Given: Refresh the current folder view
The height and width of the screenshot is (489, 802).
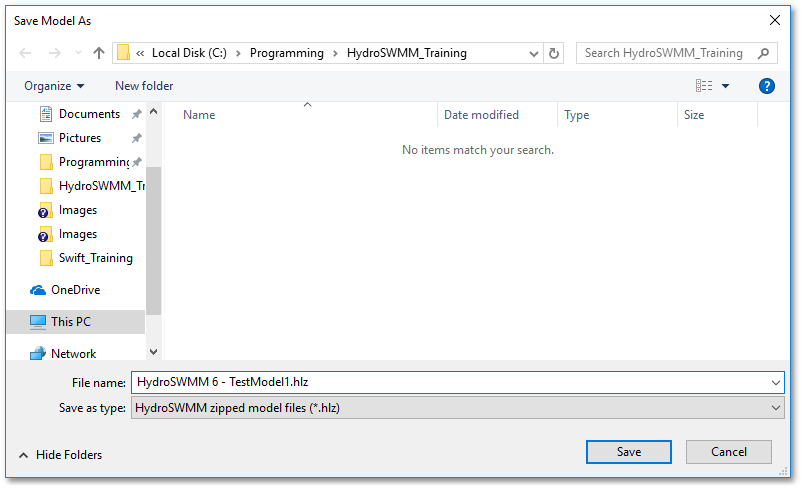Looking at the screenshot, I should (553, 53).
